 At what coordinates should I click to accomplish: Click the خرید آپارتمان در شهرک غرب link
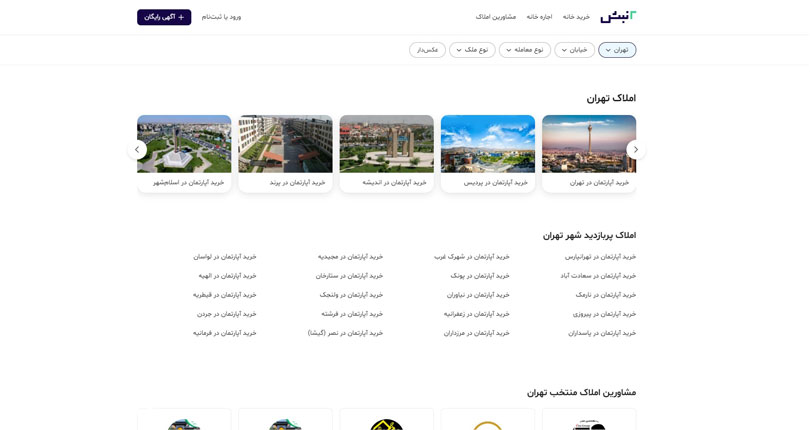[472, 256]
